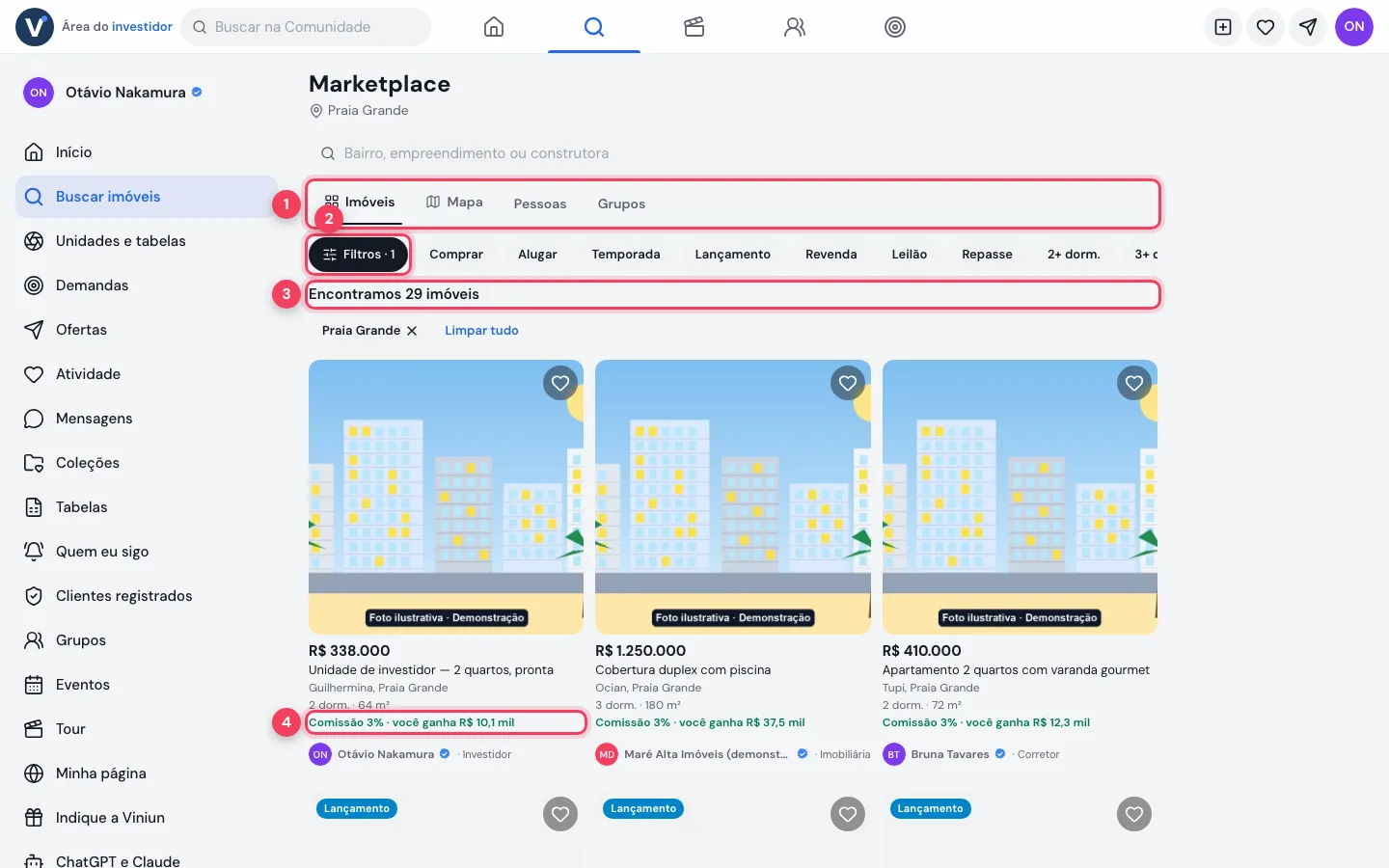Open Unidades e tabelas in sidebar
This screenshot has height=868, width=1389.
tap(147, 241)
